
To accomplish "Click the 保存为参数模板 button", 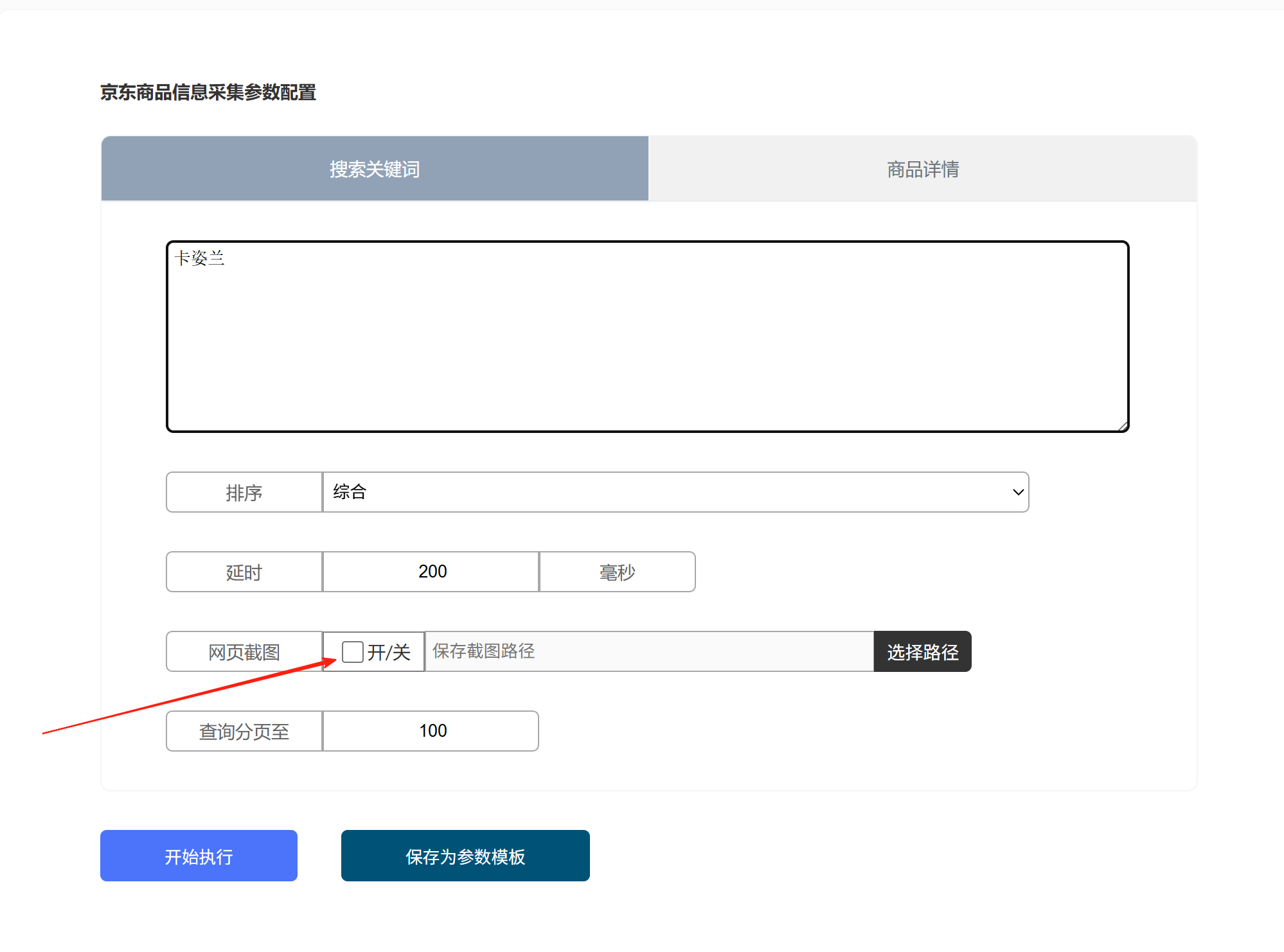I will [x=465, y=856].
